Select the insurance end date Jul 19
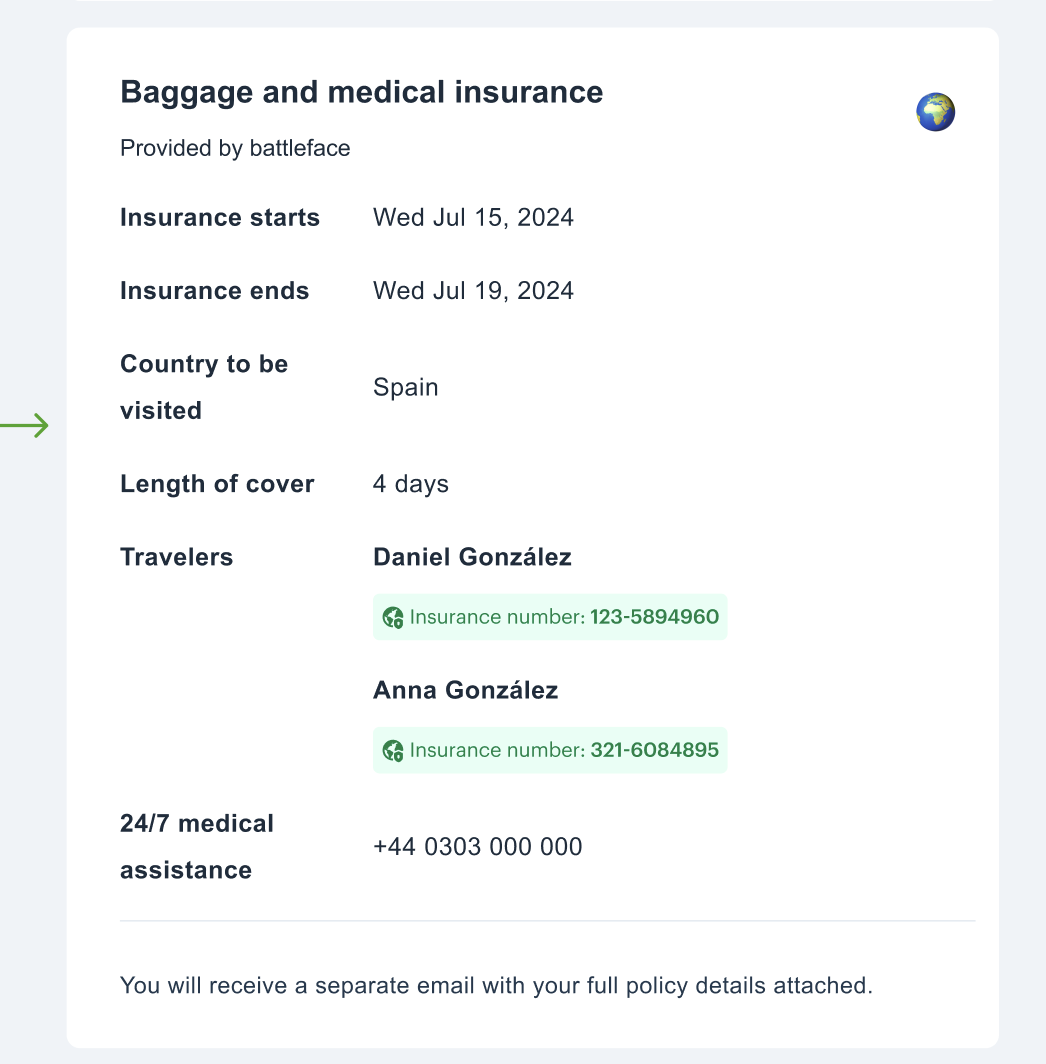 pos(473,291)
